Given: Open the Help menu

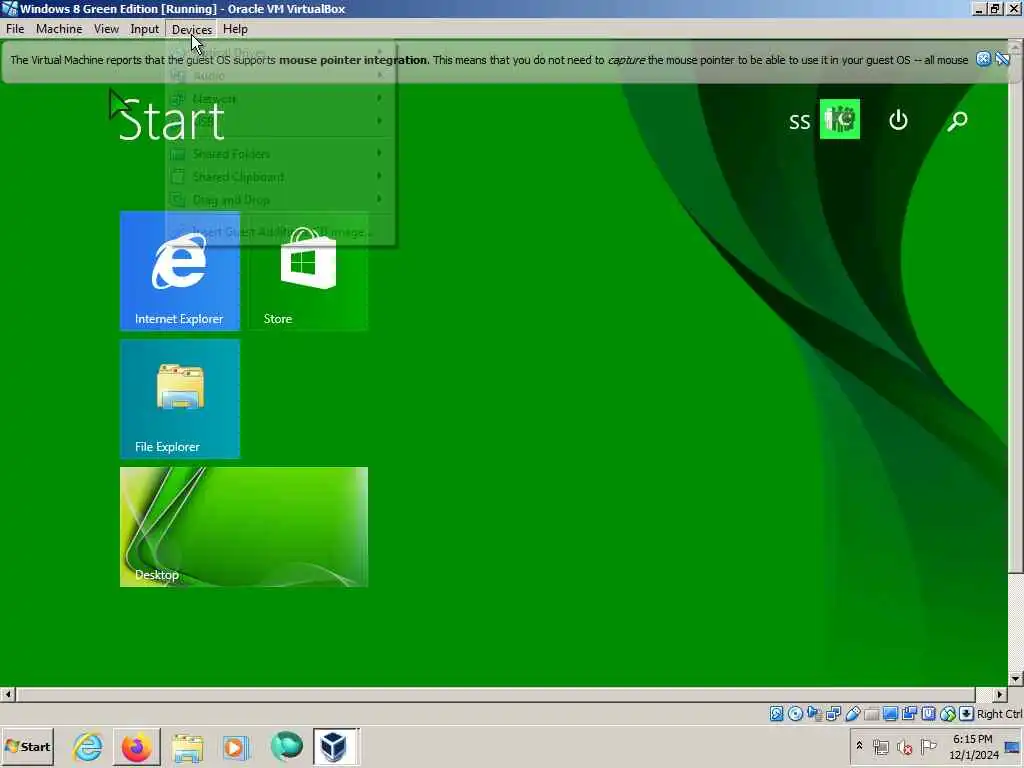Looking at the screenshot, I should point(235,29).
